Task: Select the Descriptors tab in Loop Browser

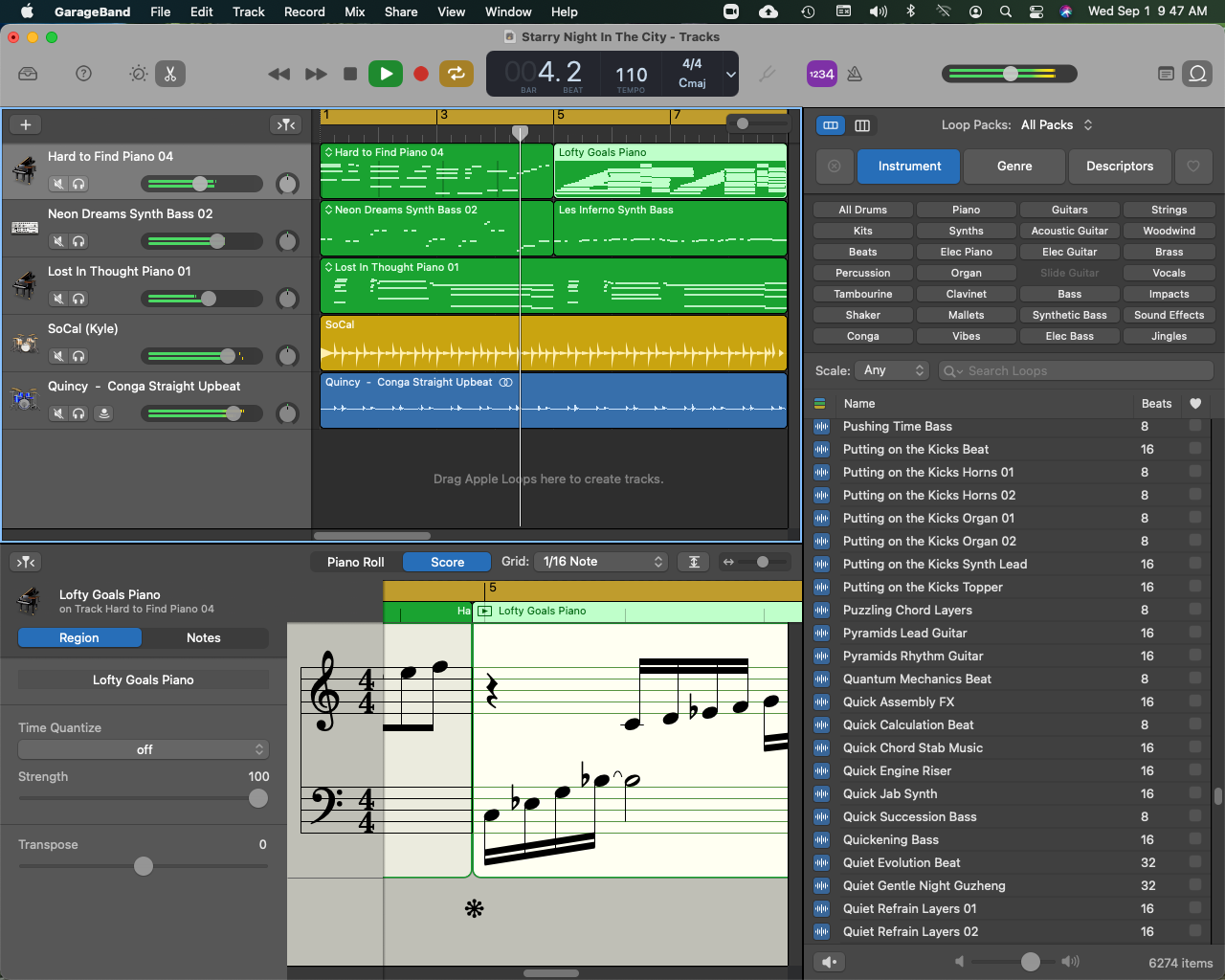Action: 1120,166
